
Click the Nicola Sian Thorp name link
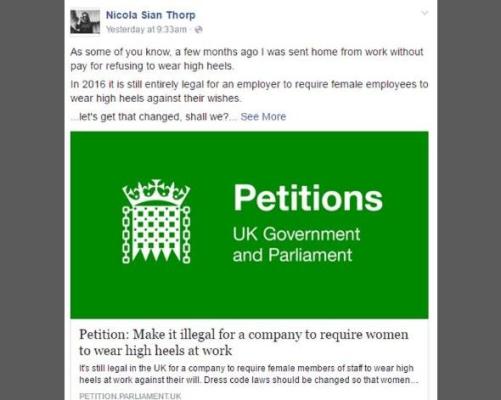click(151, 15)
